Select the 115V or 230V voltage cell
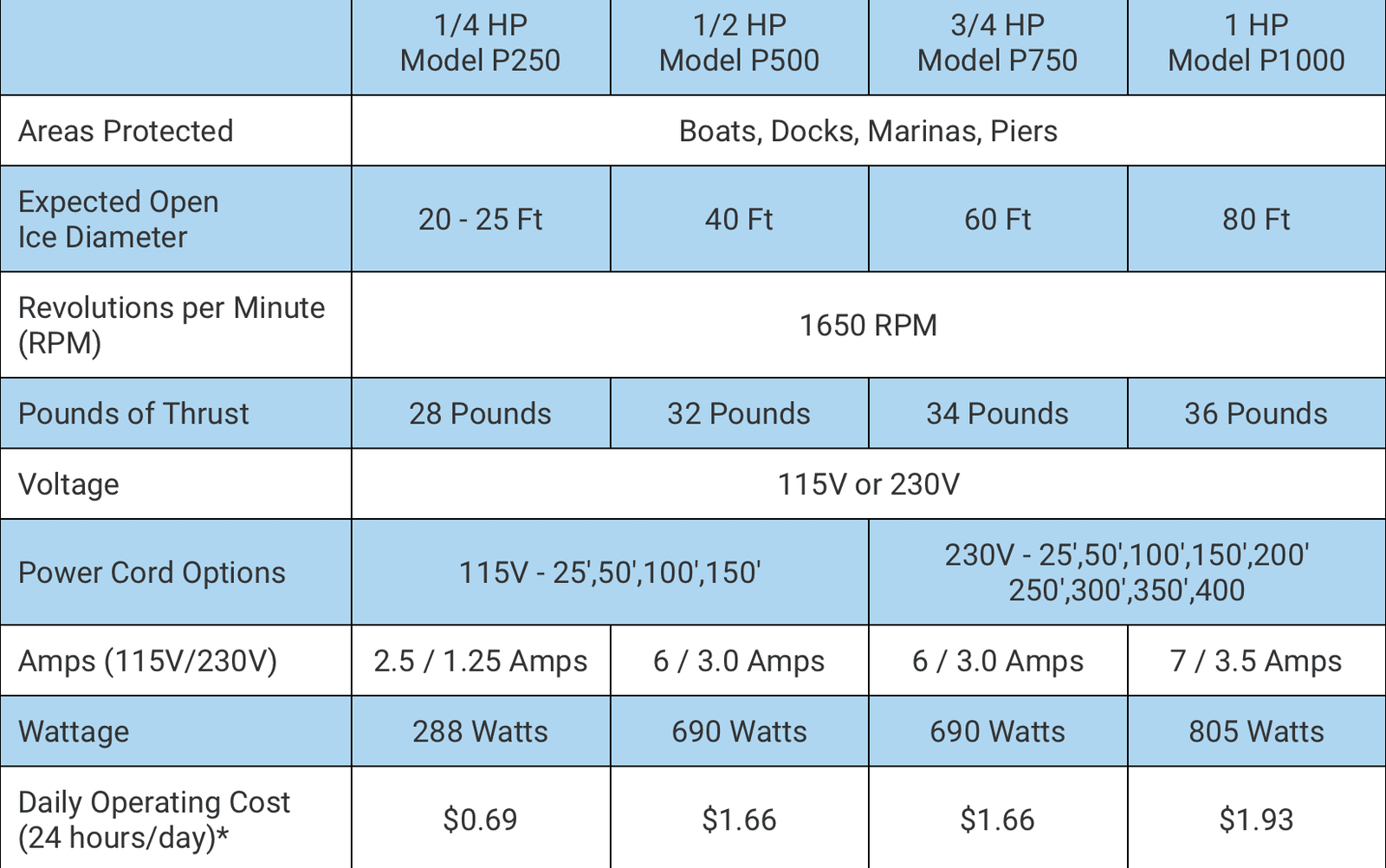Screen dimensions: 1386x868 (x=868, y=484)
